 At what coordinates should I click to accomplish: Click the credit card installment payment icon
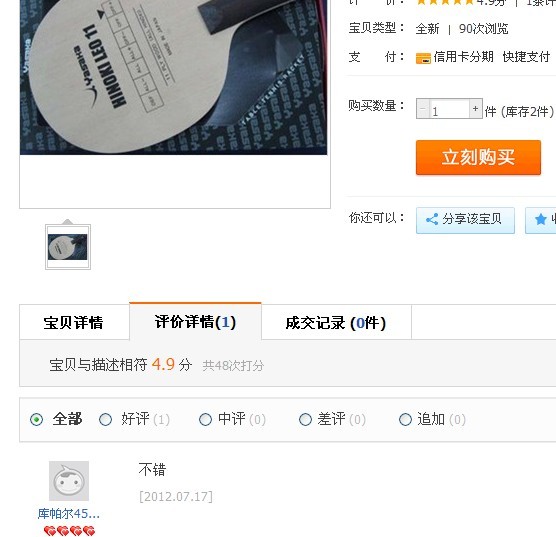point(423,58)
